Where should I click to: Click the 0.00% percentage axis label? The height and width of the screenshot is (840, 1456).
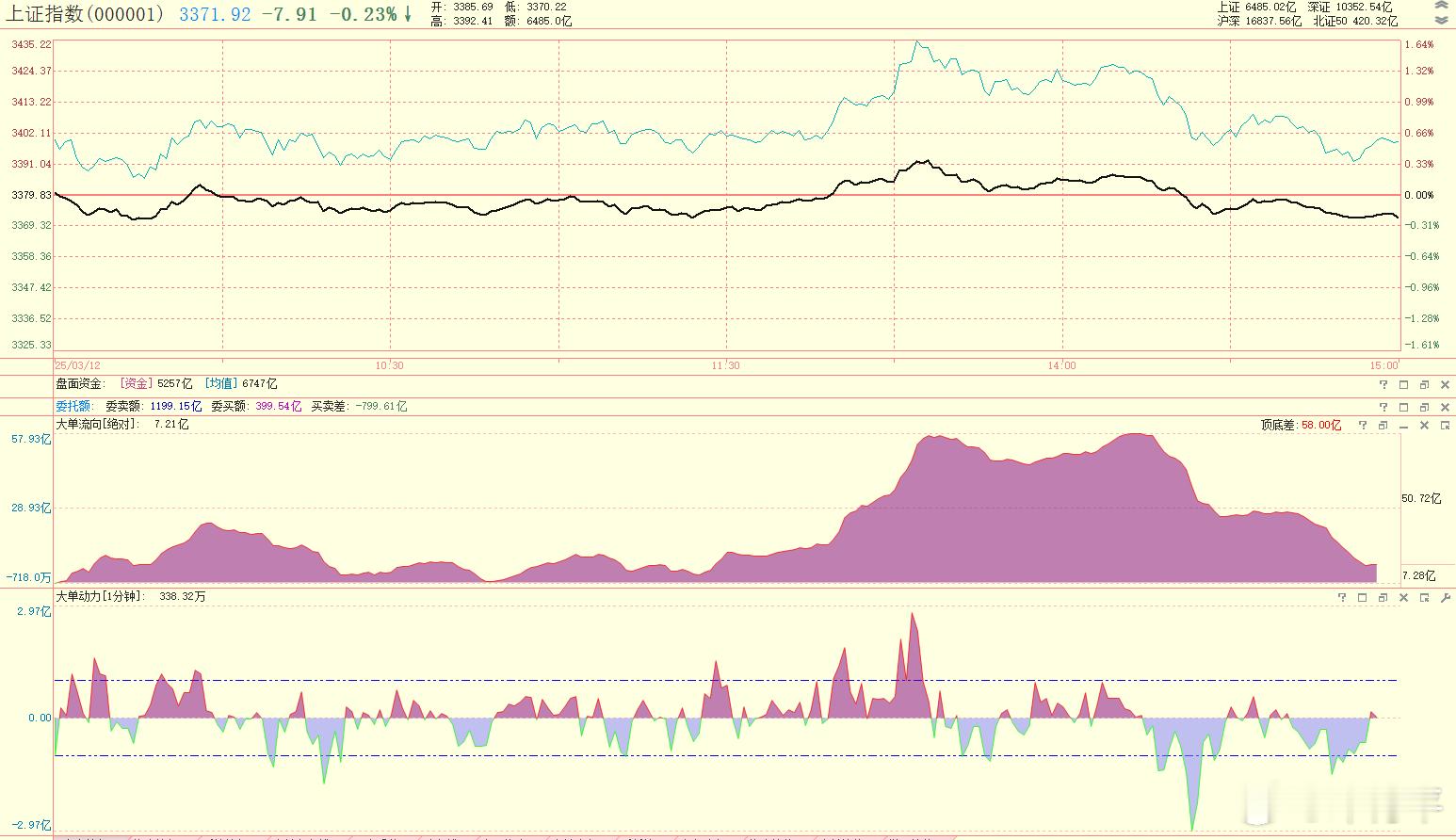(x=1419, y=195)
